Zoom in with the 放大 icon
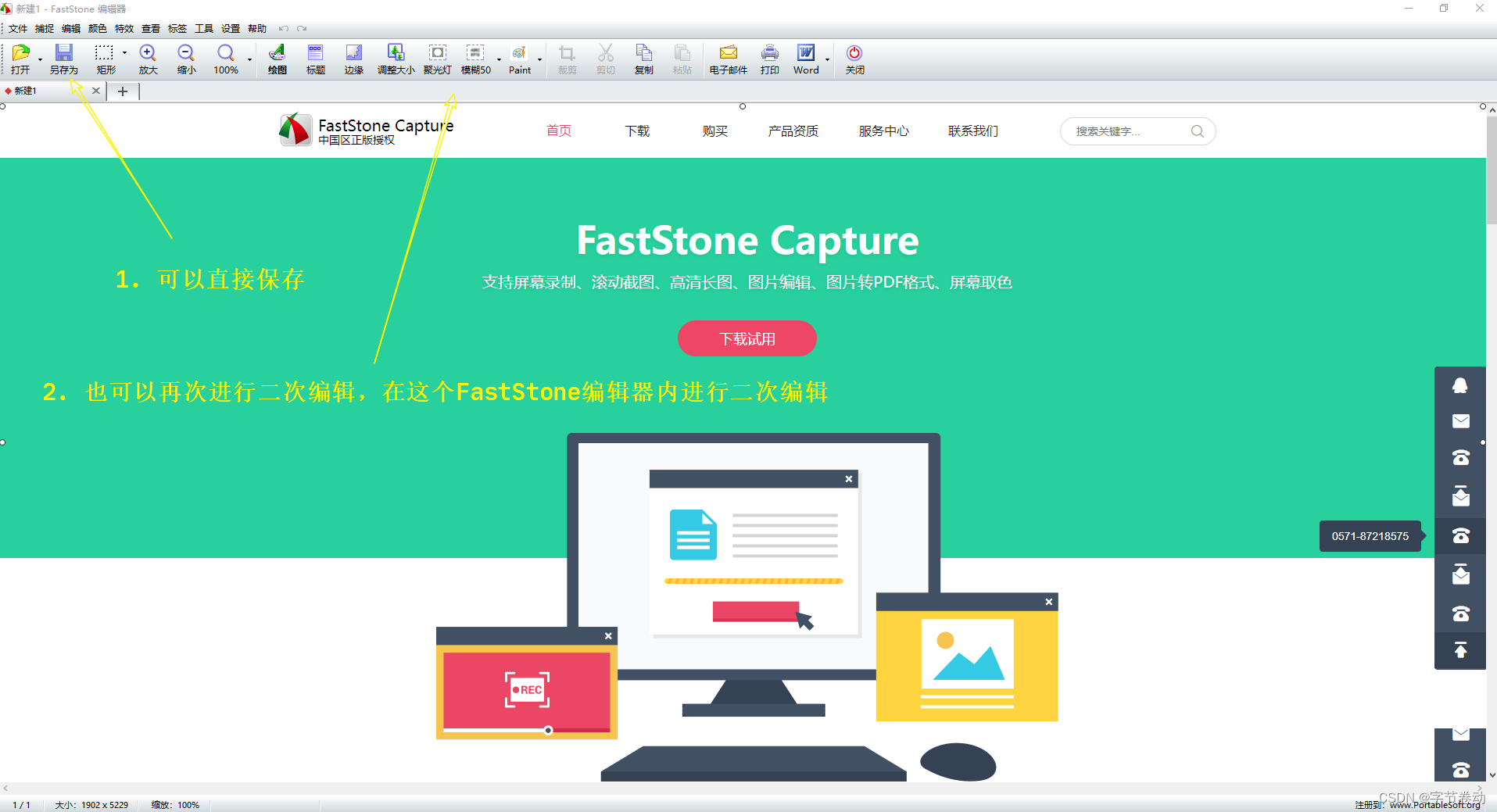Viewport: 1497px width, 812px height. [x=148, y=59]
